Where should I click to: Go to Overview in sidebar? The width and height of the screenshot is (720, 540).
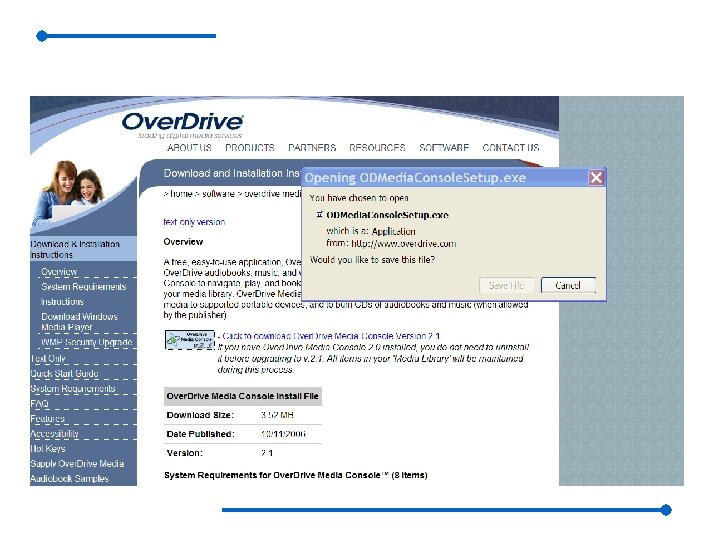(59, 271)
